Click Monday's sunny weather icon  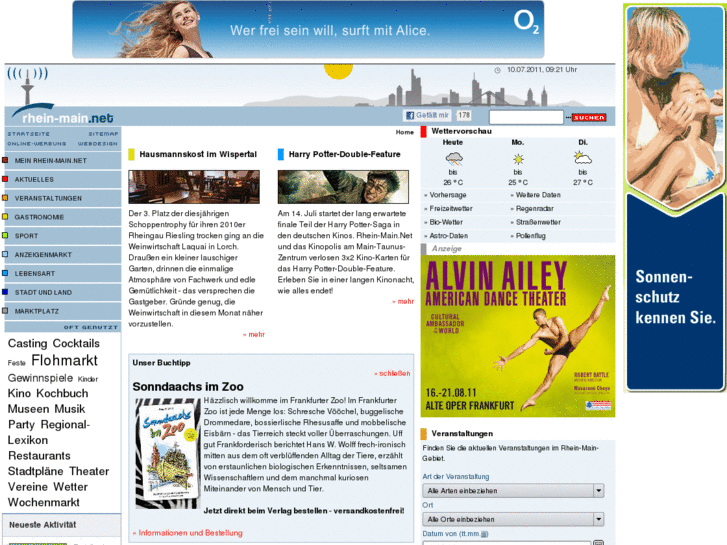(518, 160)
